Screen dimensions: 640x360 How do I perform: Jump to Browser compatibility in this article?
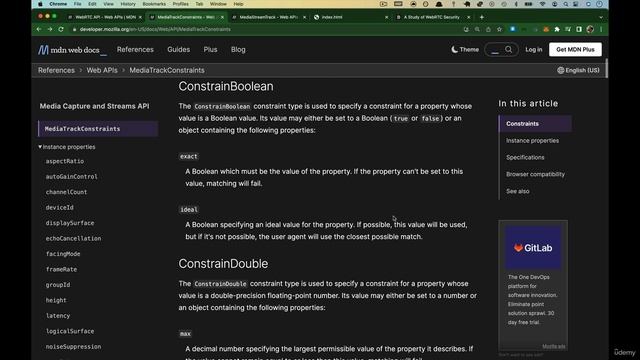coord(535,174)
